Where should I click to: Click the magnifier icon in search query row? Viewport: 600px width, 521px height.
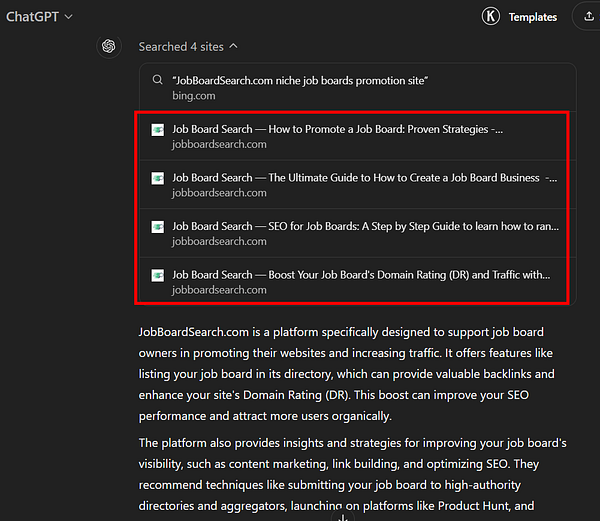[157, 81]
